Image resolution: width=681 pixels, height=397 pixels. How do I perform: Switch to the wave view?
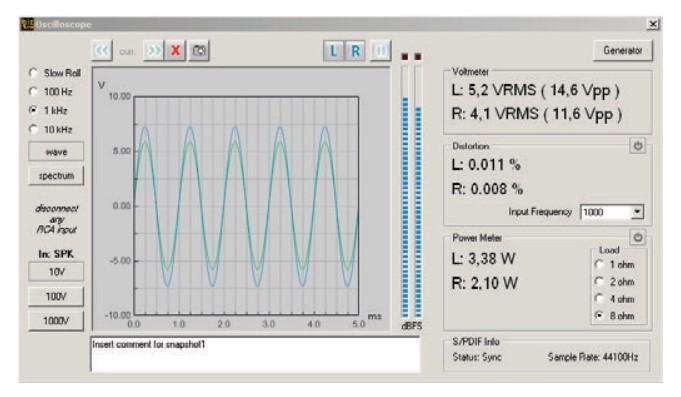(x=56, y=152)
